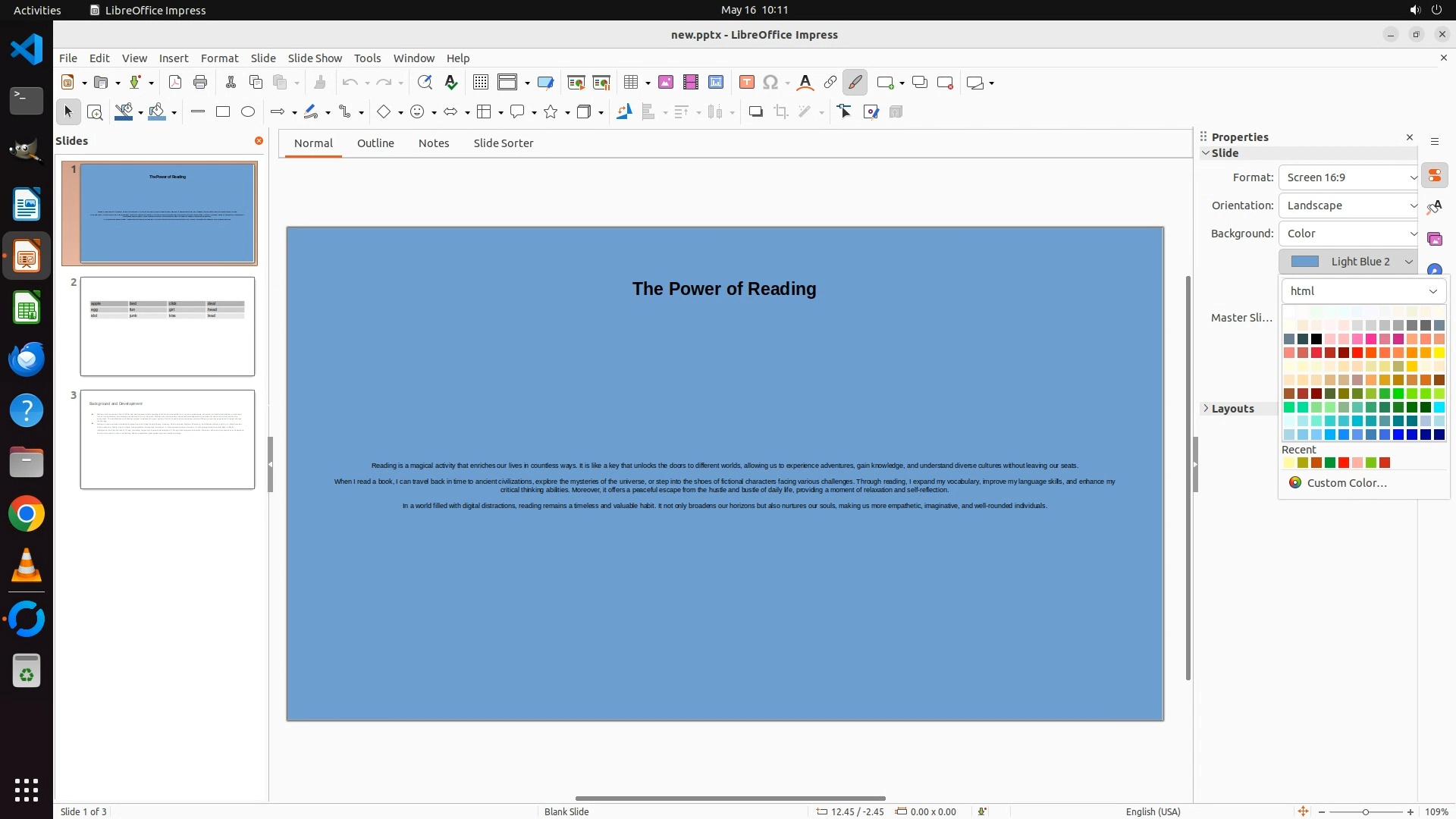Image resolution: width=1456 pixels, height=819 pixels.
Task: Click the Insert Special Character icon
Action: pyautogui.click(x=770, y=83)
